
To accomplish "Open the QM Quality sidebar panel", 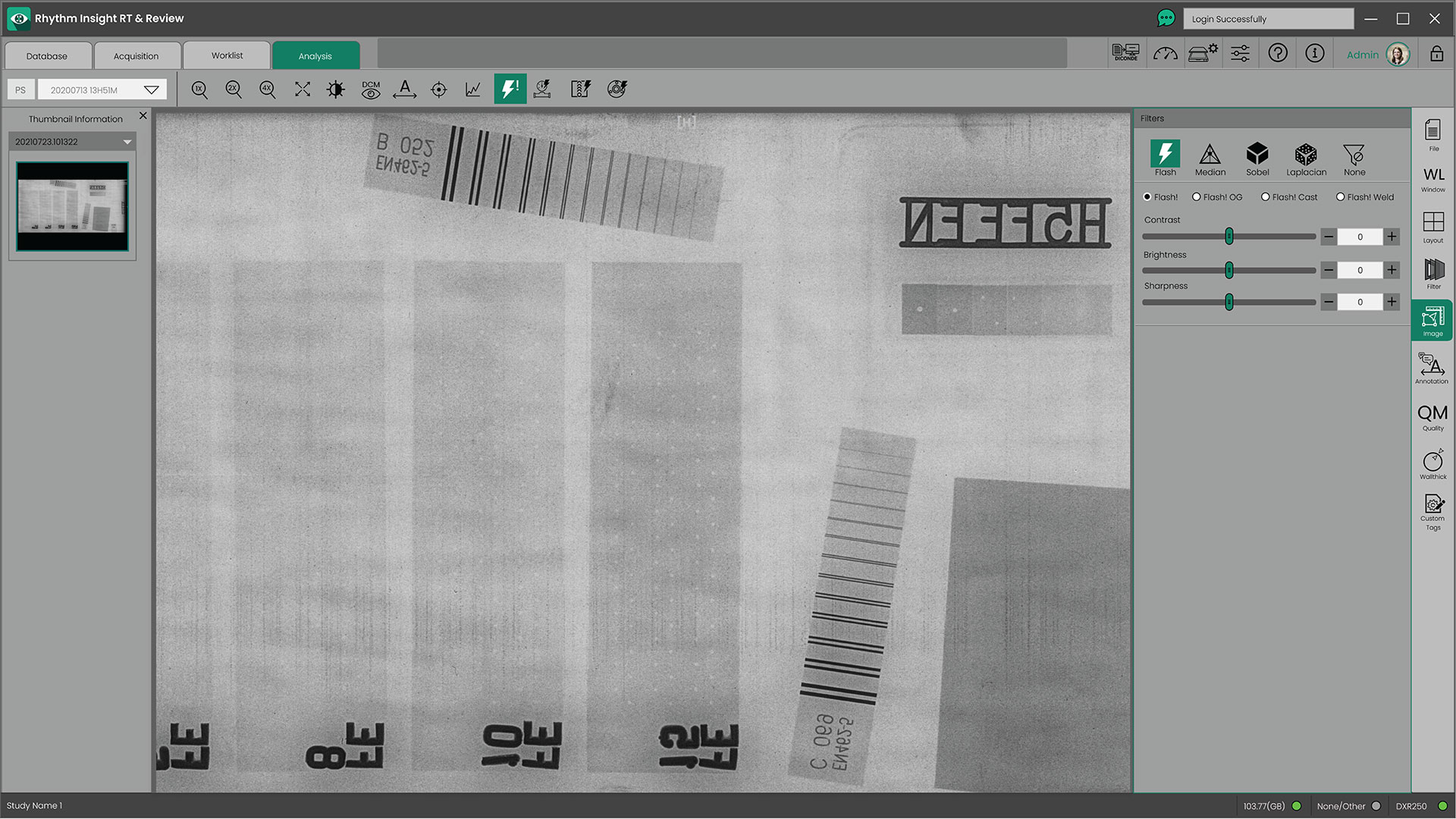I will point(1432,417).
